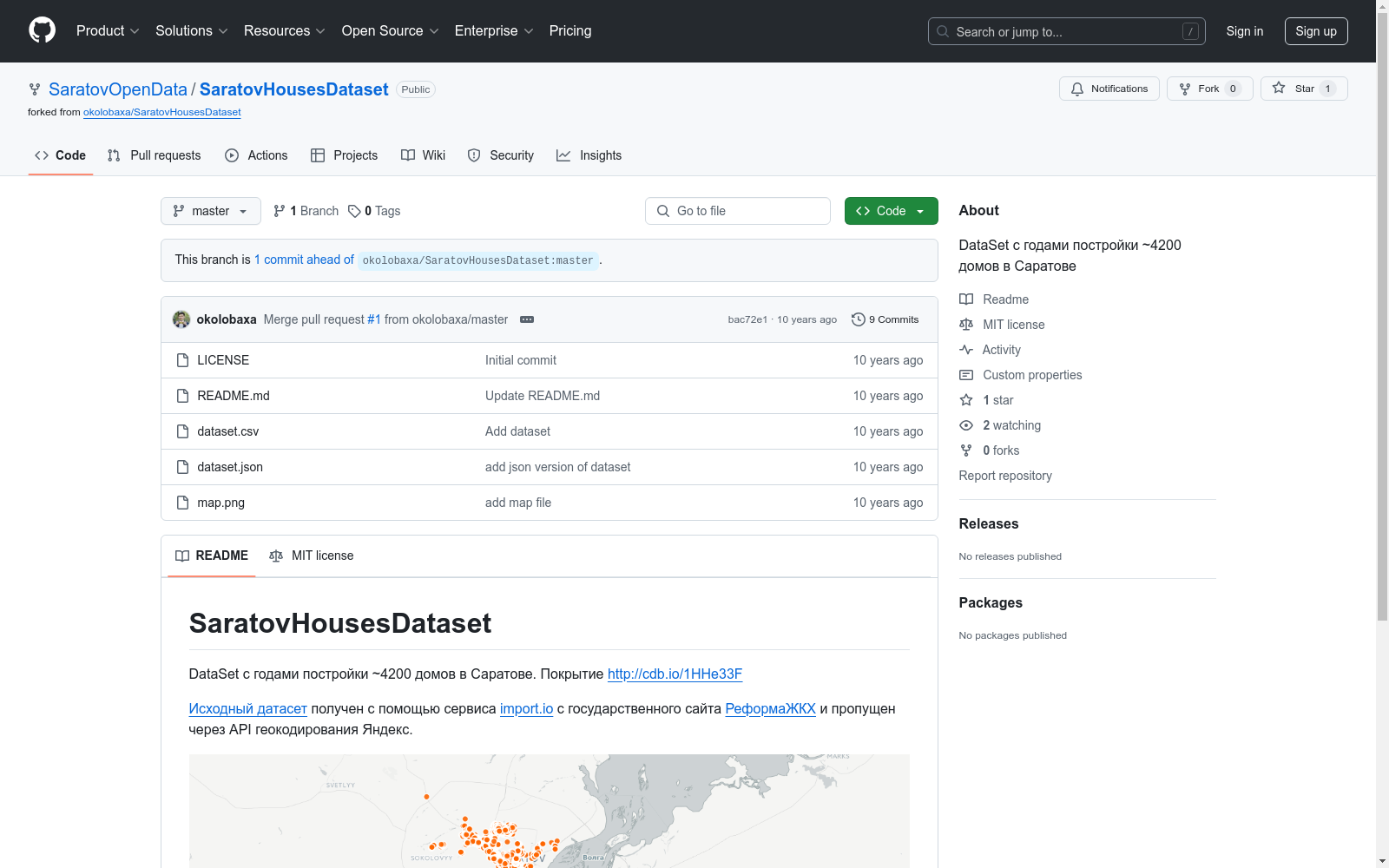
Task: Open the Actions tab
Action: point(256,155)
